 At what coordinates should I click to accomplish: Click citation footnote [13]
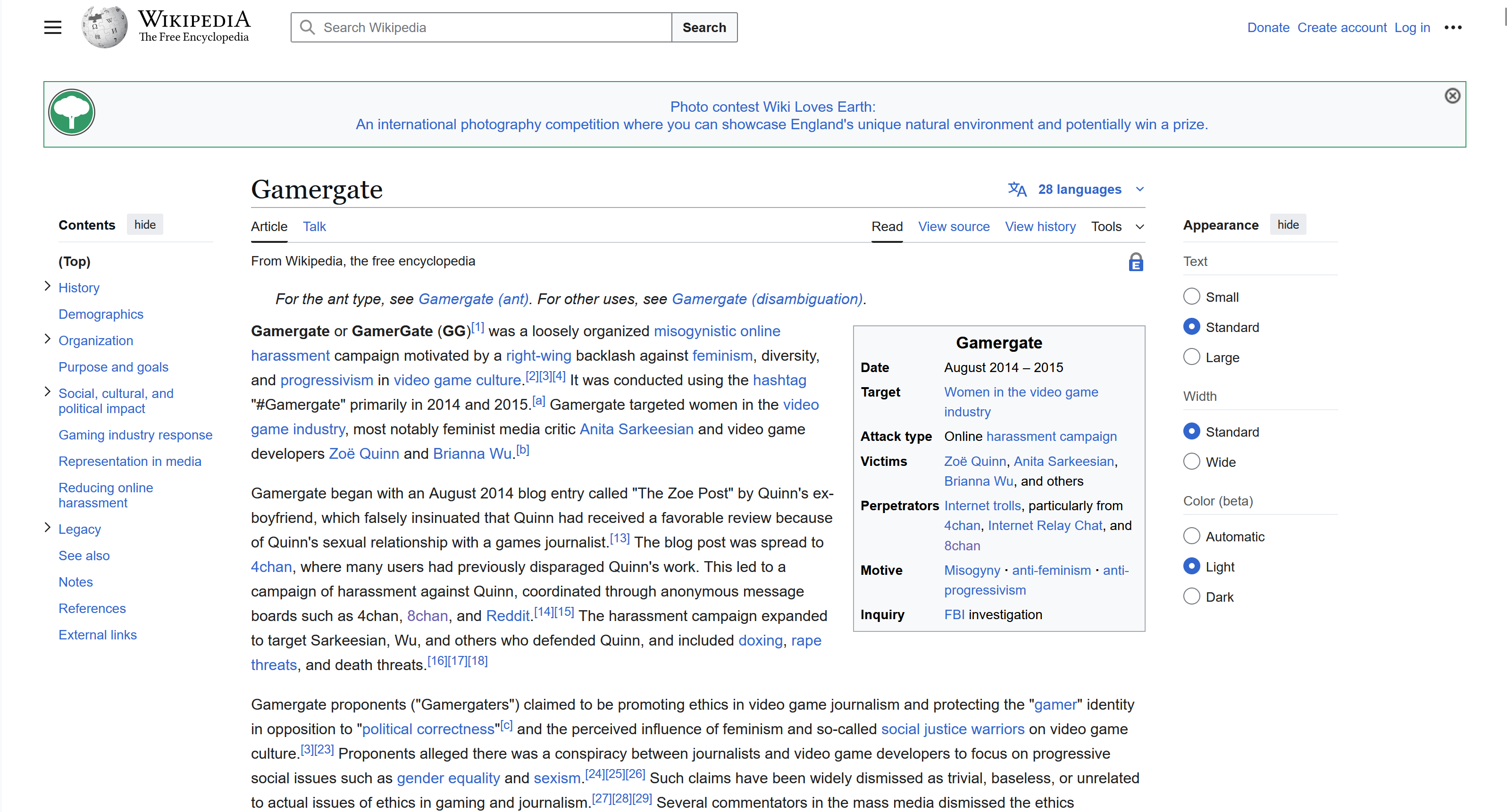pyautogui.click(x=620, y=538)
